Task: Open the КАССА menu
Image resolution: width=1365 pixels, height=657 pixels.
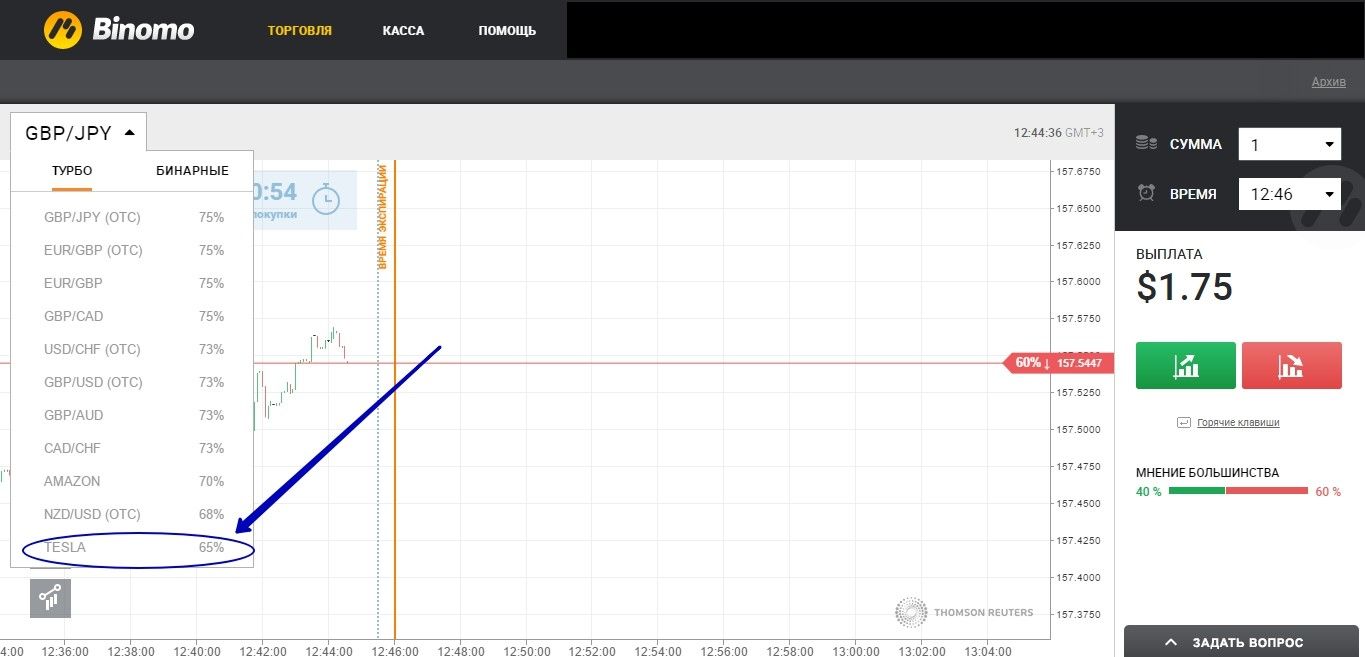Action: [x=403, y=31]
